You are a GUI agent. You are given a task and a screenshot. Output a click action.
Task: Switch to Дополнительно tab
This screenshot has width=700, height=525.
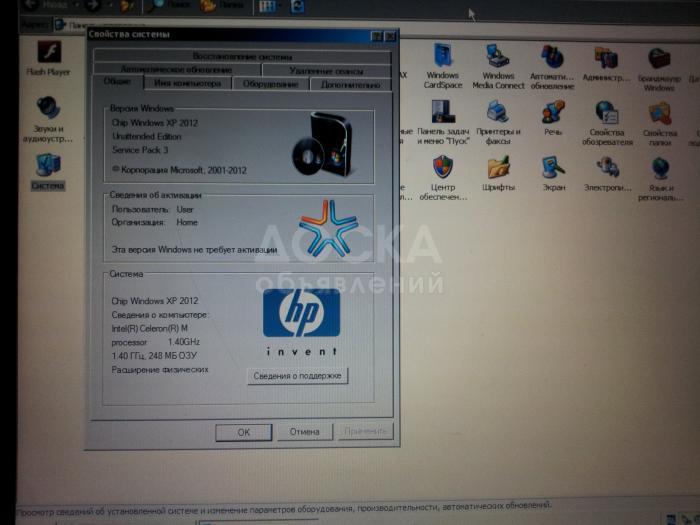(351, 84)
